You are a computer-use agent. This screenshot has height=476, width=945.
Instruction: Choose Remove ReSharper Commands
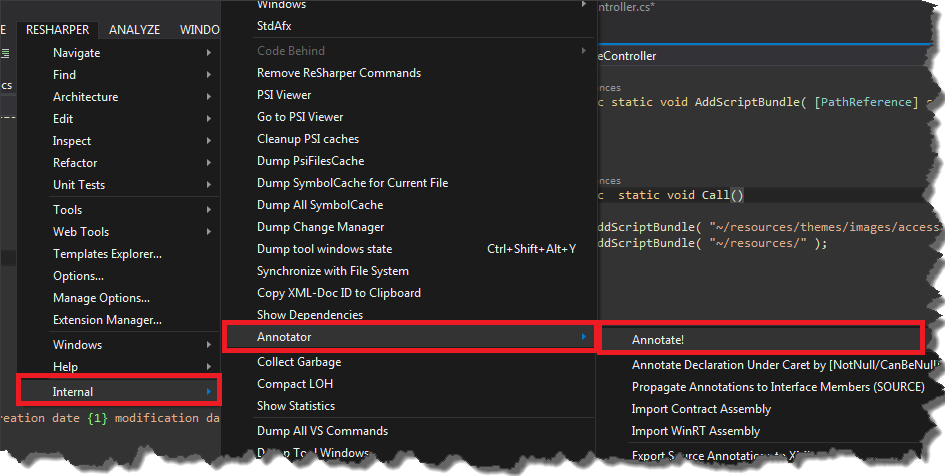pyautogui.click(x=409, y=73)
